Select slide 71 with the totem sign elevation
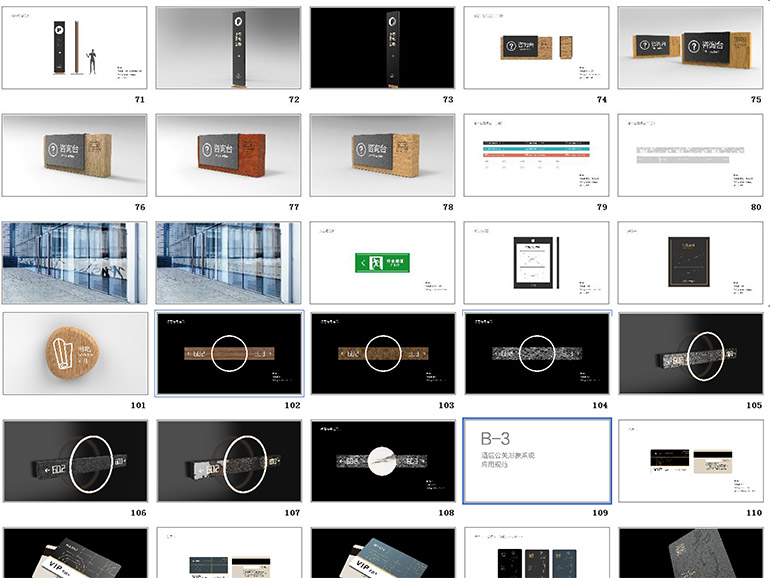The width and height of the screenshot is (770, 578). [x=74, y=48]
